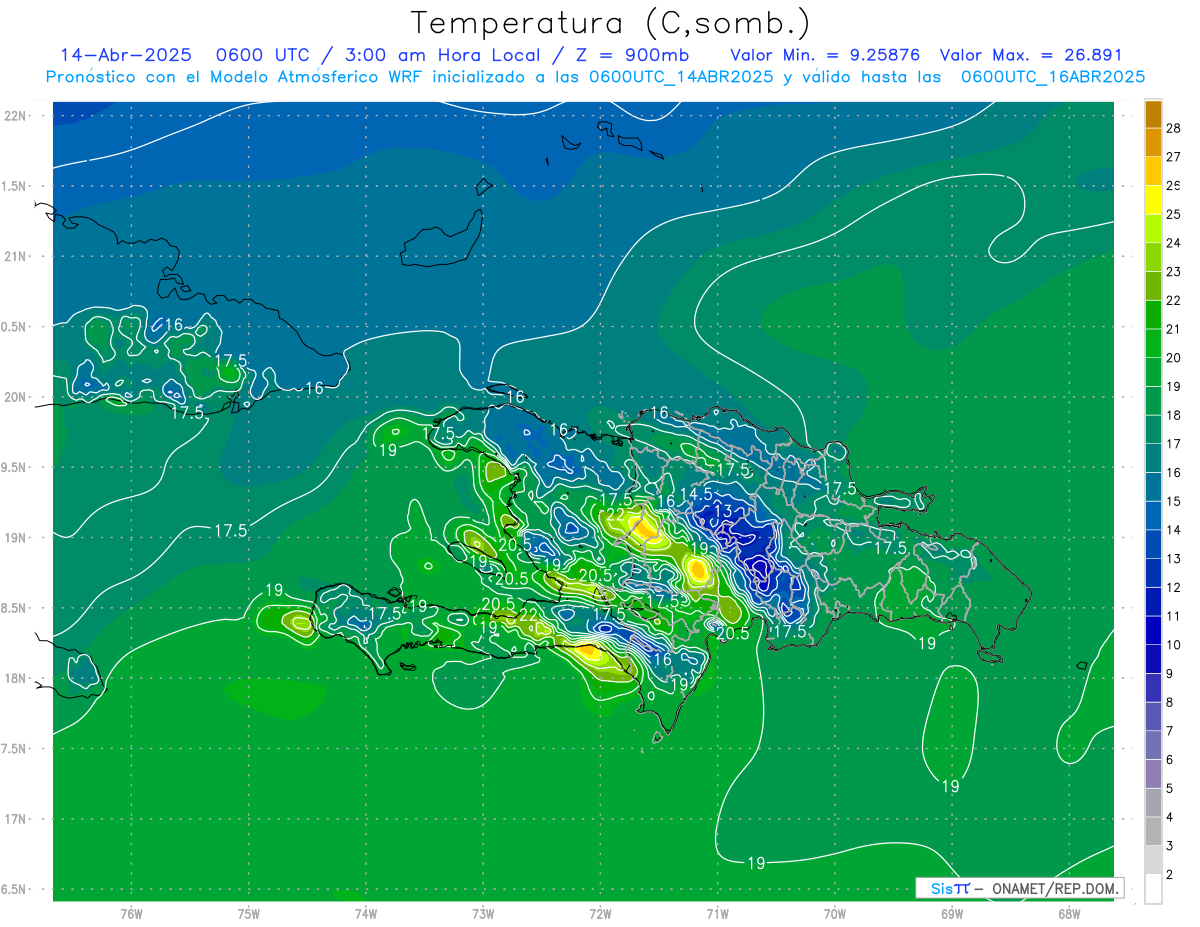1200x927 pixels.
Task: Click the colorbar label "12"
Action: [1174, 587]
